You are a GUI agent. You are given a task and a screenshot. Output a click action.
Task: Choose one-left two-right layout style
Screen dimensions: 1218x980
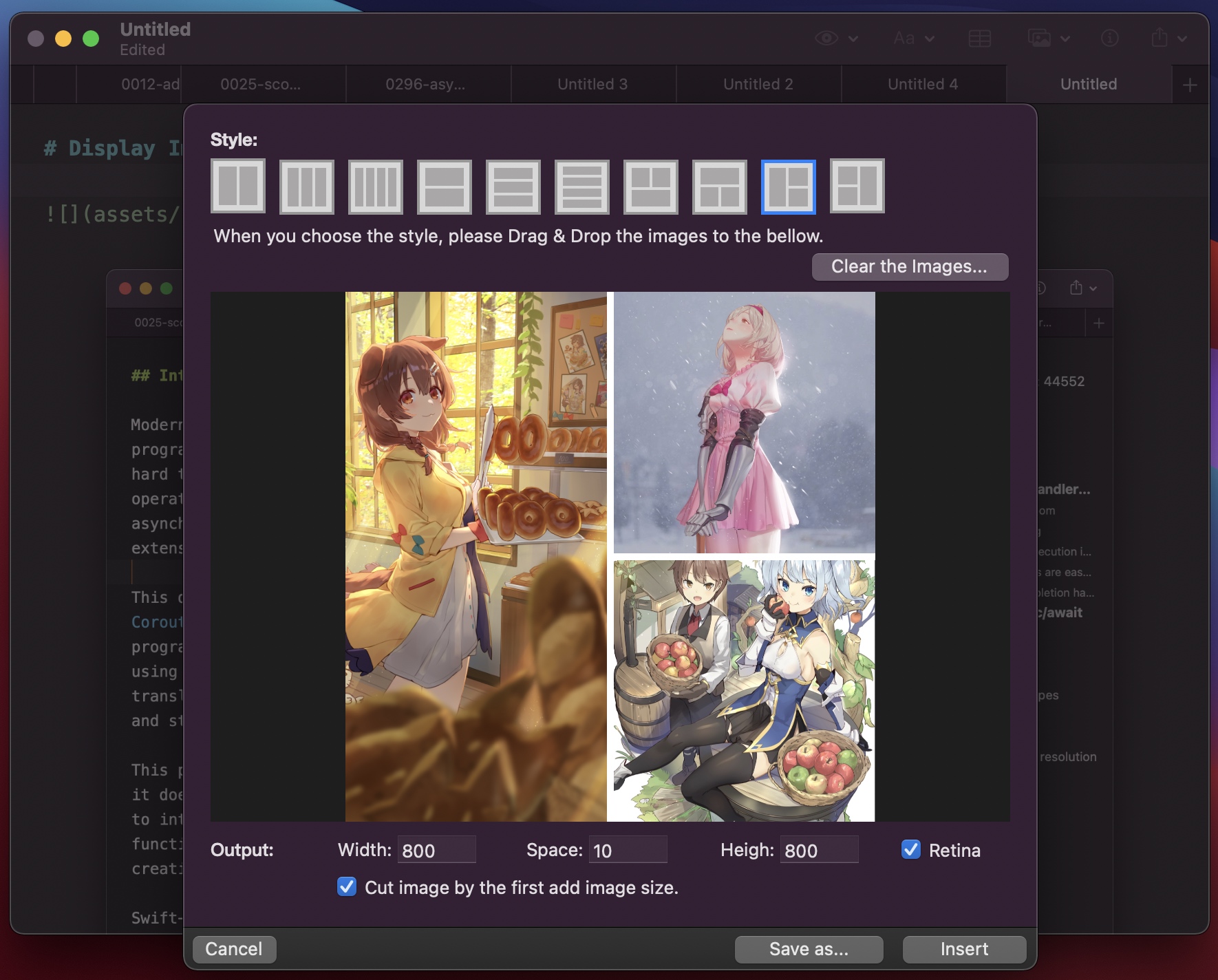coord(789,187)
